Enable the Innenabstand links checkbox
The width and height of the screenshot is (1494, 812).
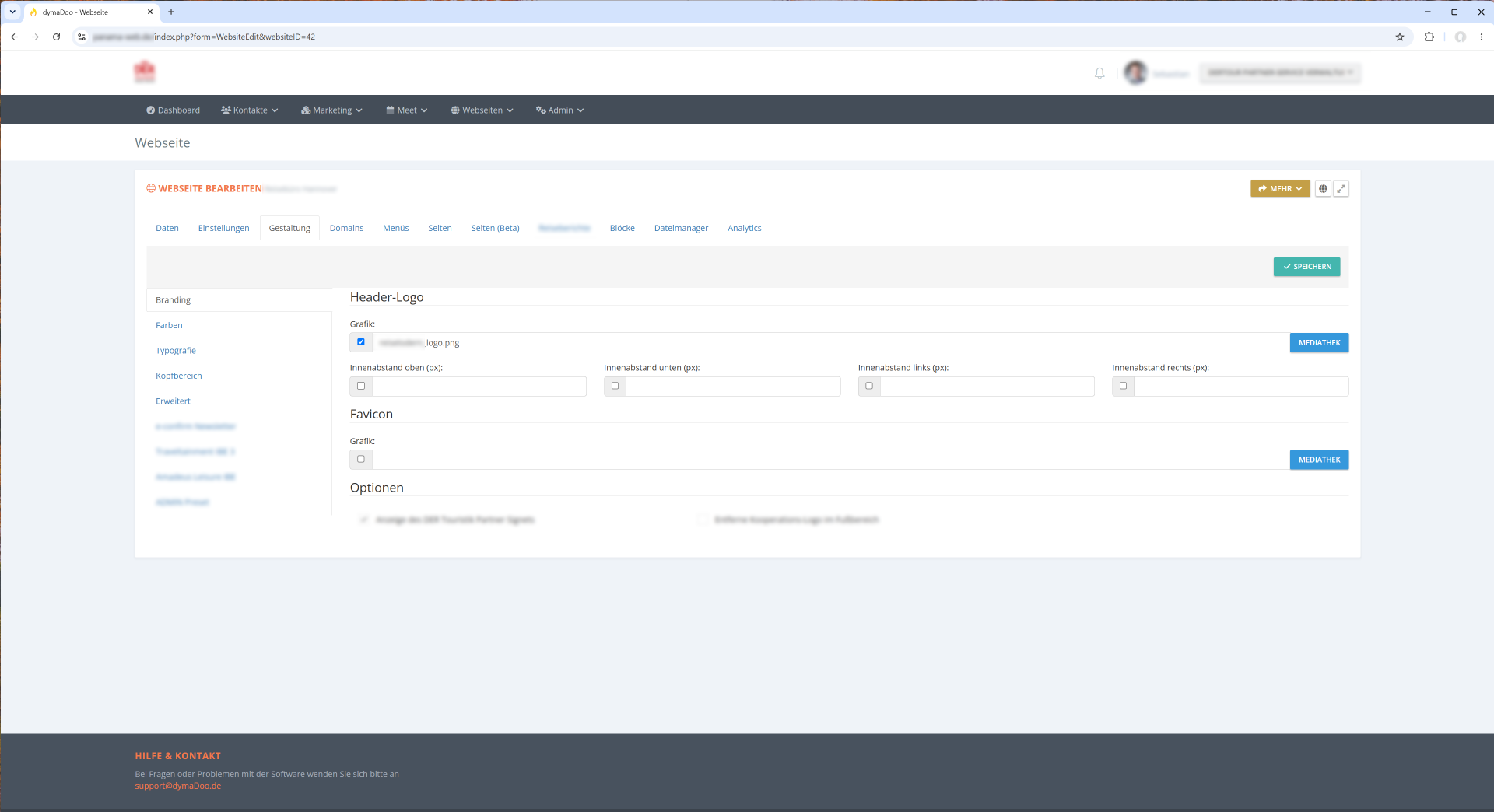tap(869, 386)
